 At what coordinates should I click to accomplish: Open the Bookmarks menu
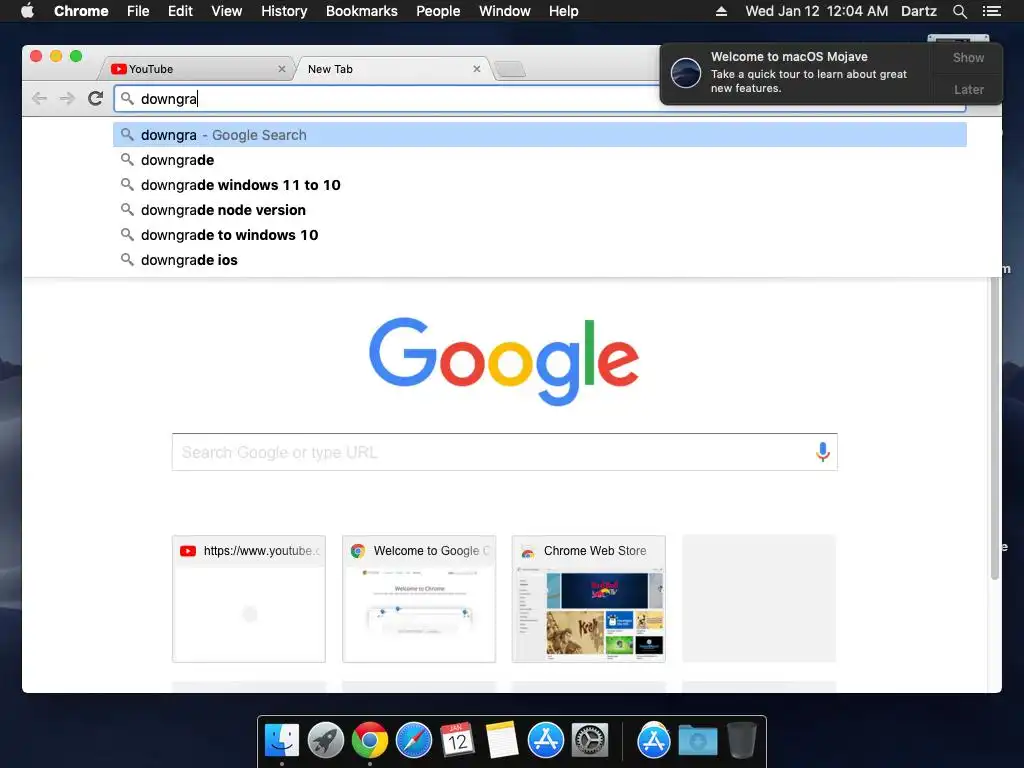[361, 11]
